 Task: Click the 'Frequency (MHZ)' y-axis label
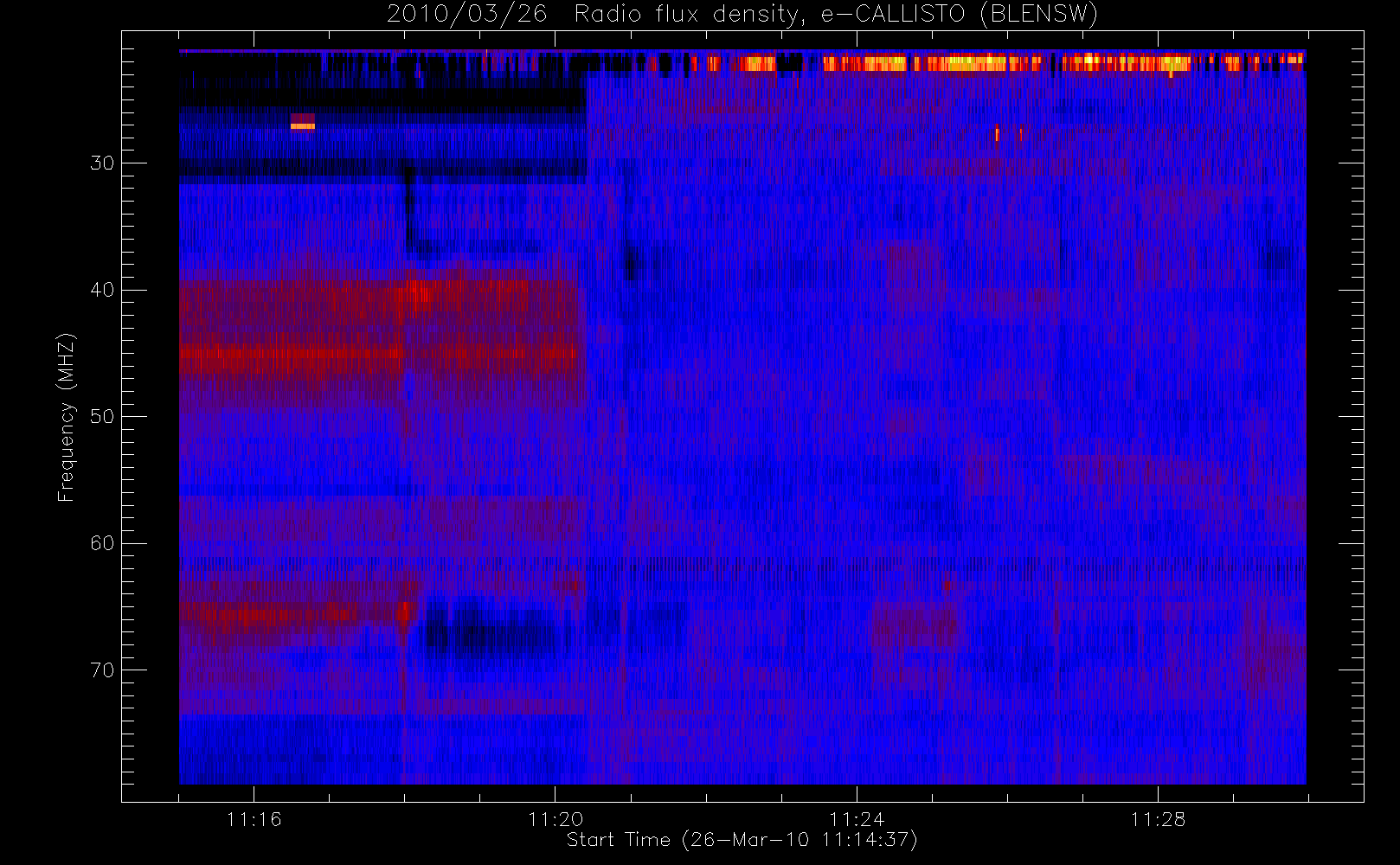click(66, 418)
